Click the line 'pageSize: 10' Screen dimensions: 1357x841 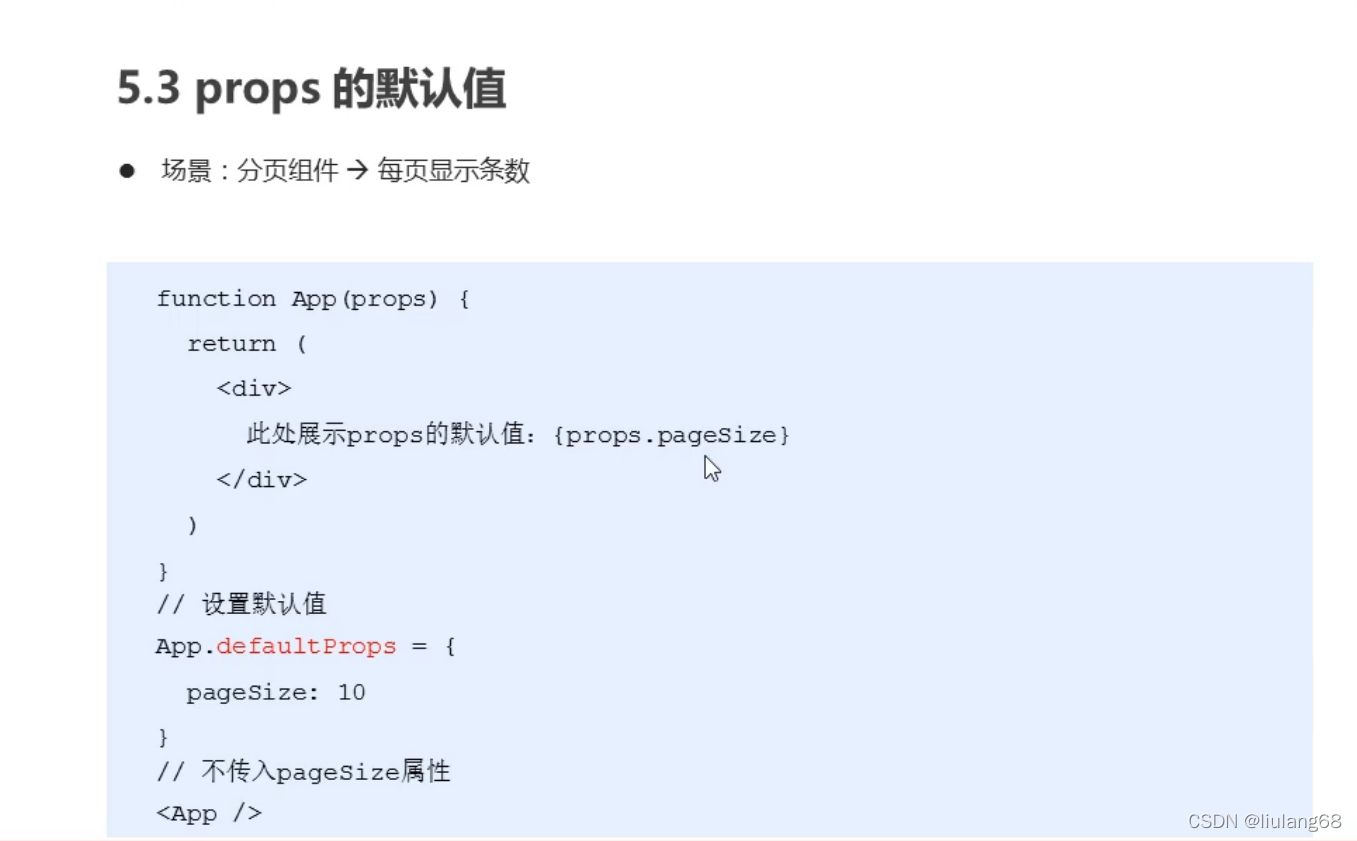[x=276, y=692]
